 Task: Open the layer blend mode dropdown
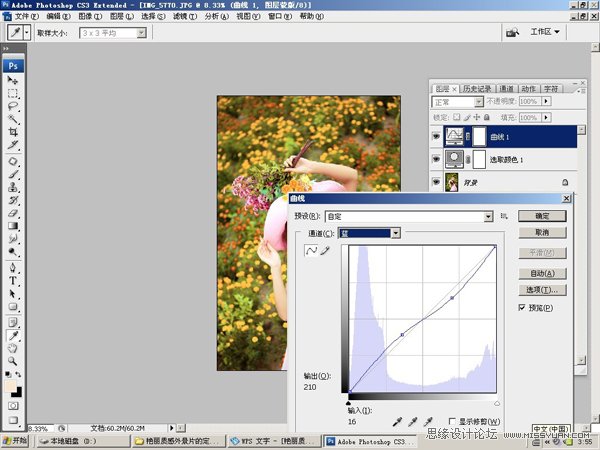point(478,102)
